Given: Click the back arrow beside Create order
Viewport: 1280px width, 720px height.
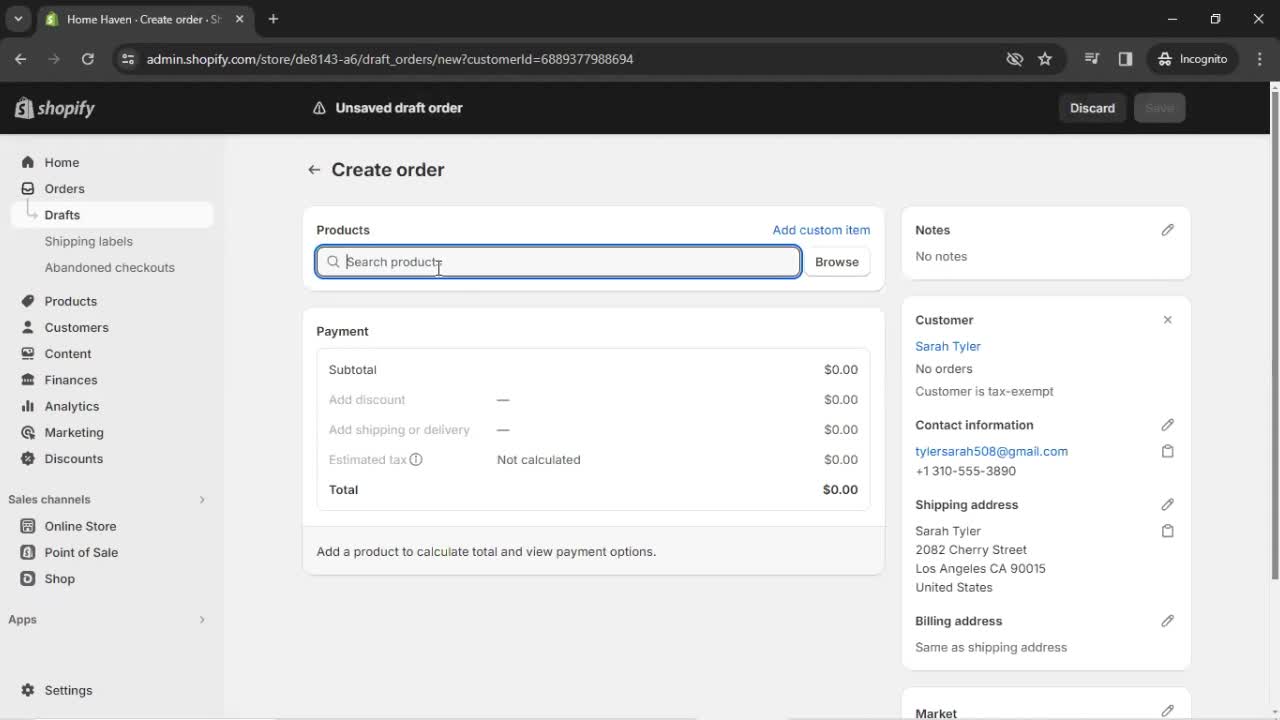Looking at the screenshot, I should click(314, 170).
